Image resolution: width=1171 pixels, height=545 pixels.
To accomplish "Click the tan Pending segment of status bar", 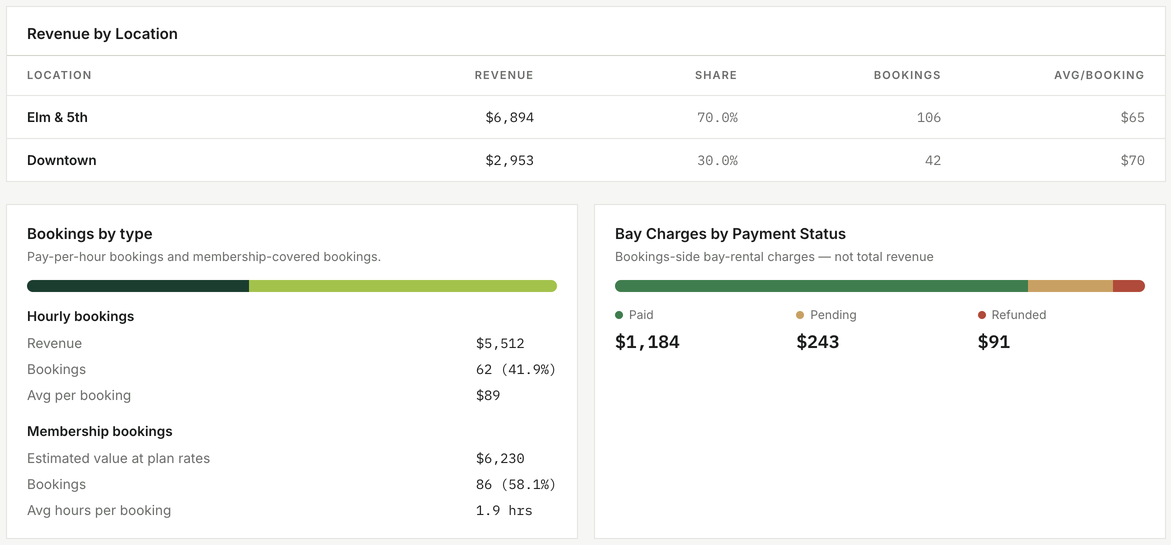I will [x=1070, y=286].
